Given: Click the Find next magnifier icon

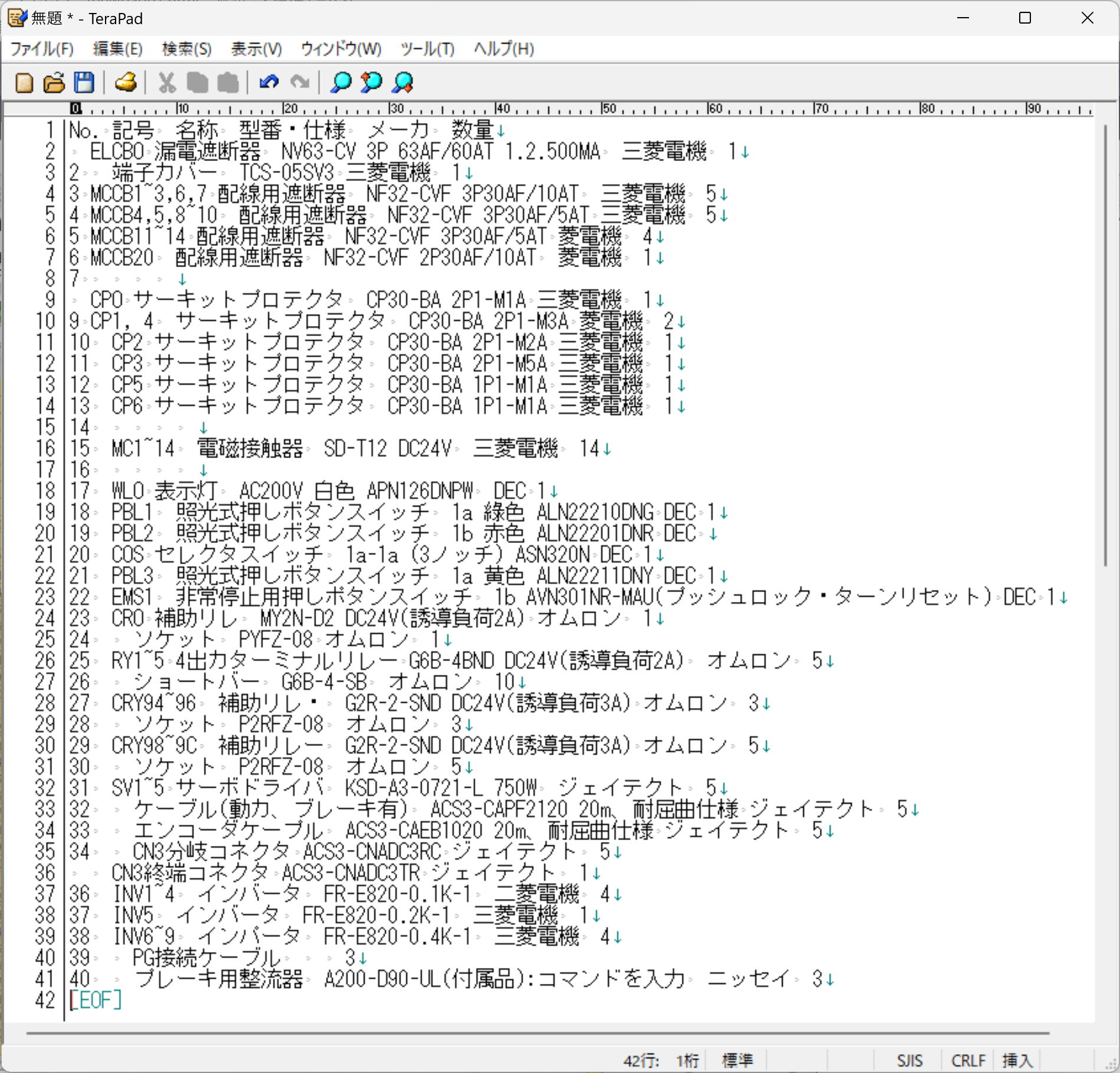Looking at the screenshot, I should 403,83.
